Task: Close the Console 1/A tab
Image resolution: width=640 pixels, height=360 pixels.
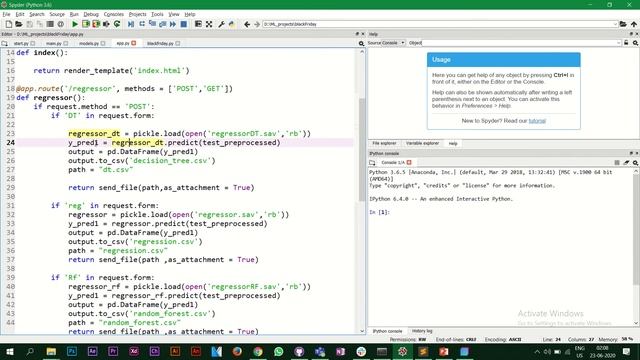Action: [x=409, y=162]
